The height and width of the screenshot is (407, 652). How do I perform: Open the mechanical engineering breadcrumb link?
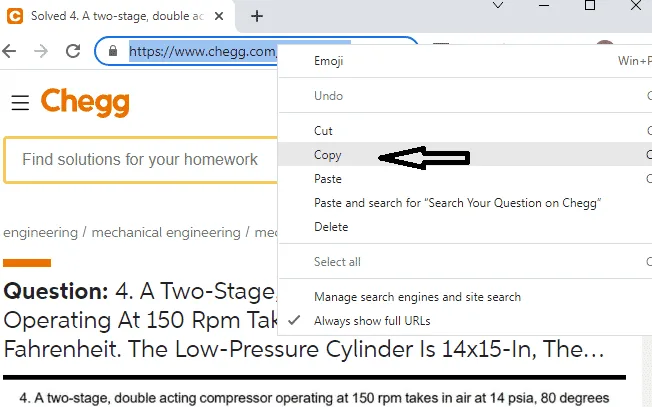[166, 232]
